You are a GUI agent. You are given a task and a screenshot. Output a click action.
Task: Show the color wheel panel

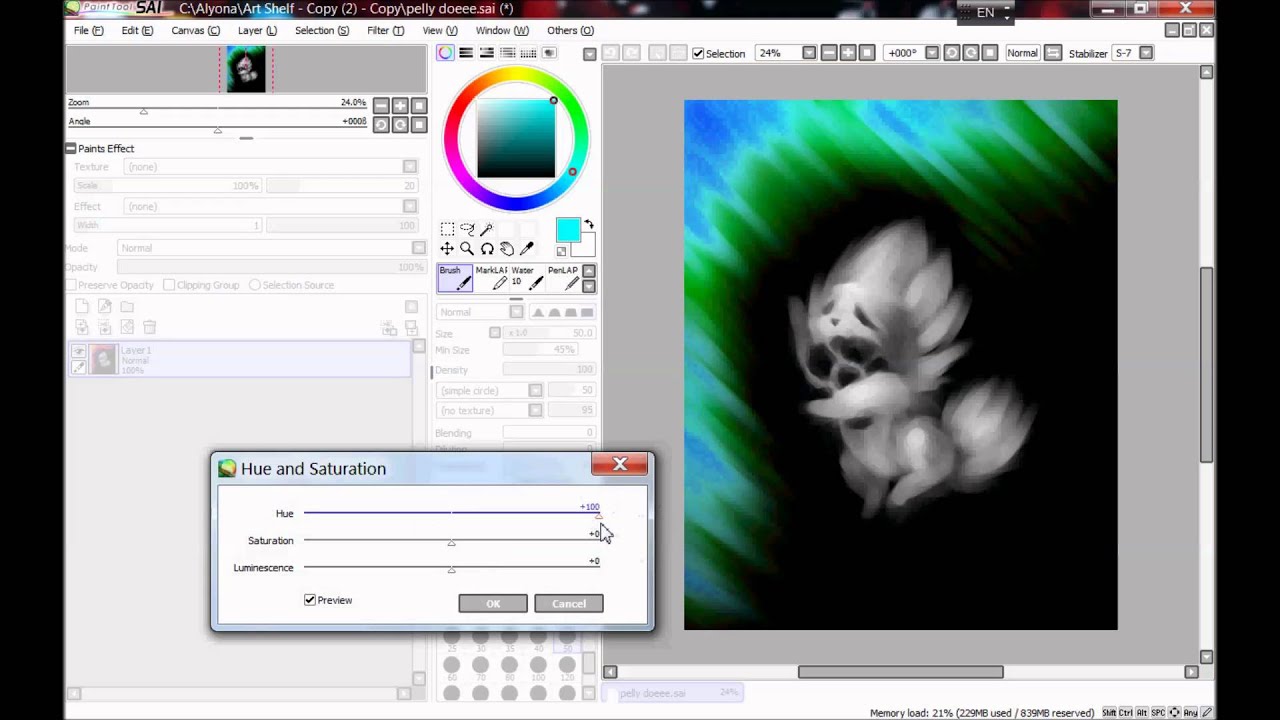coord(445,53)
